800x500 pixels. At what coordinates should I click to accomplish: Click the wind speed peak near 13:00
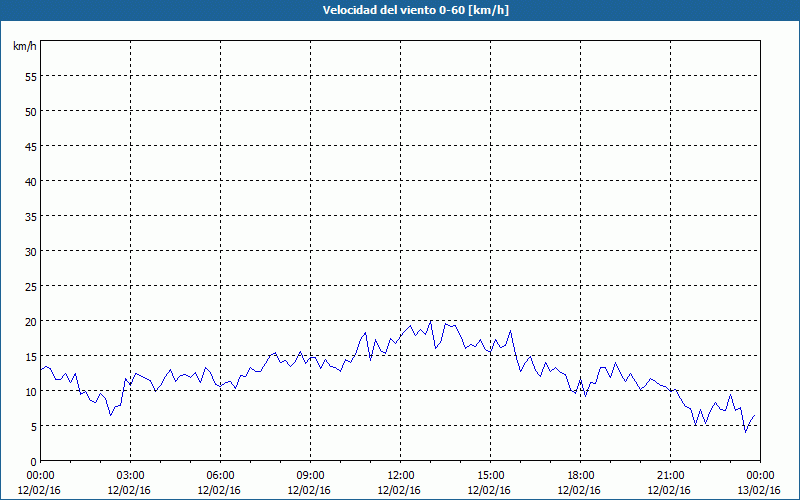pos(431,321)
